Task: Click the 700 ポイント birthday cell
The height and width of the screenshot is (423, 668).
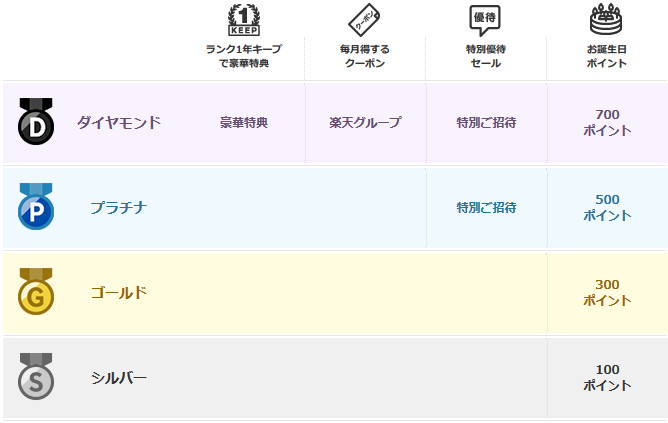Action: (x=607, y=123)
